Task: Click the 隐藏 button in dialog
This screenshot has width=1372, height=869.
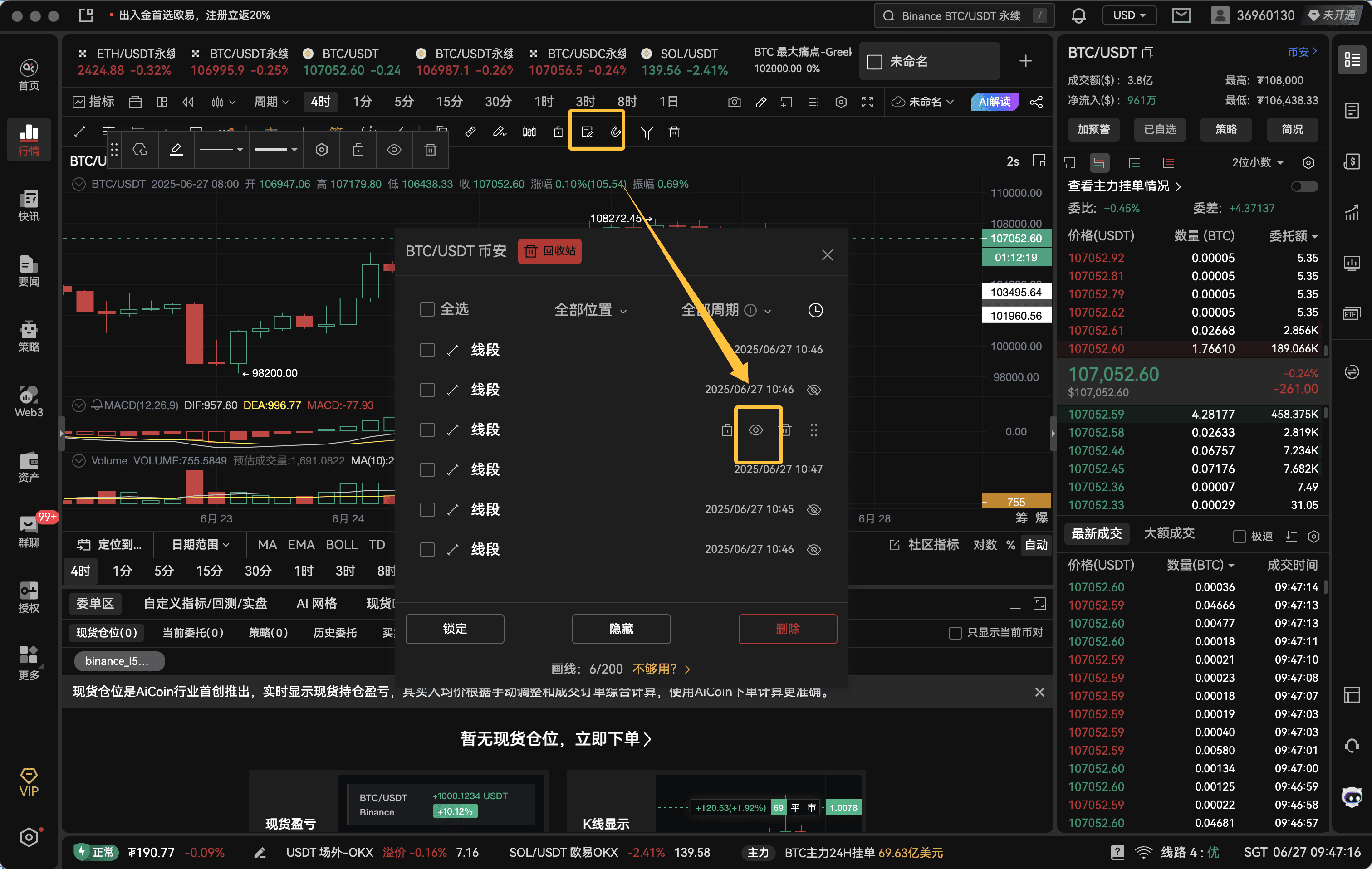Action: [621, 629]
